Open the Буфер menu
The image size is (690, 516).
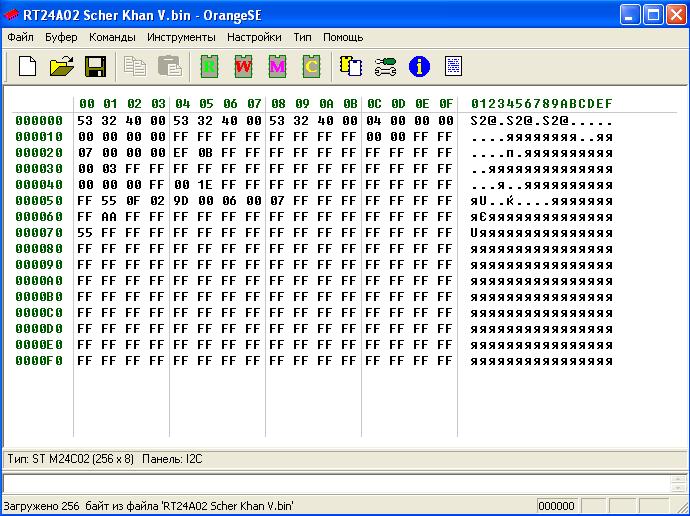tap(61, 37)
